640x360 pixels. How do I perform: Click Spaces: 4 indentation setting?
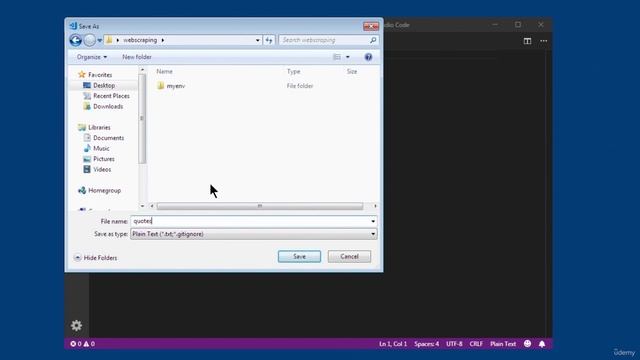(x=427, y=344)
